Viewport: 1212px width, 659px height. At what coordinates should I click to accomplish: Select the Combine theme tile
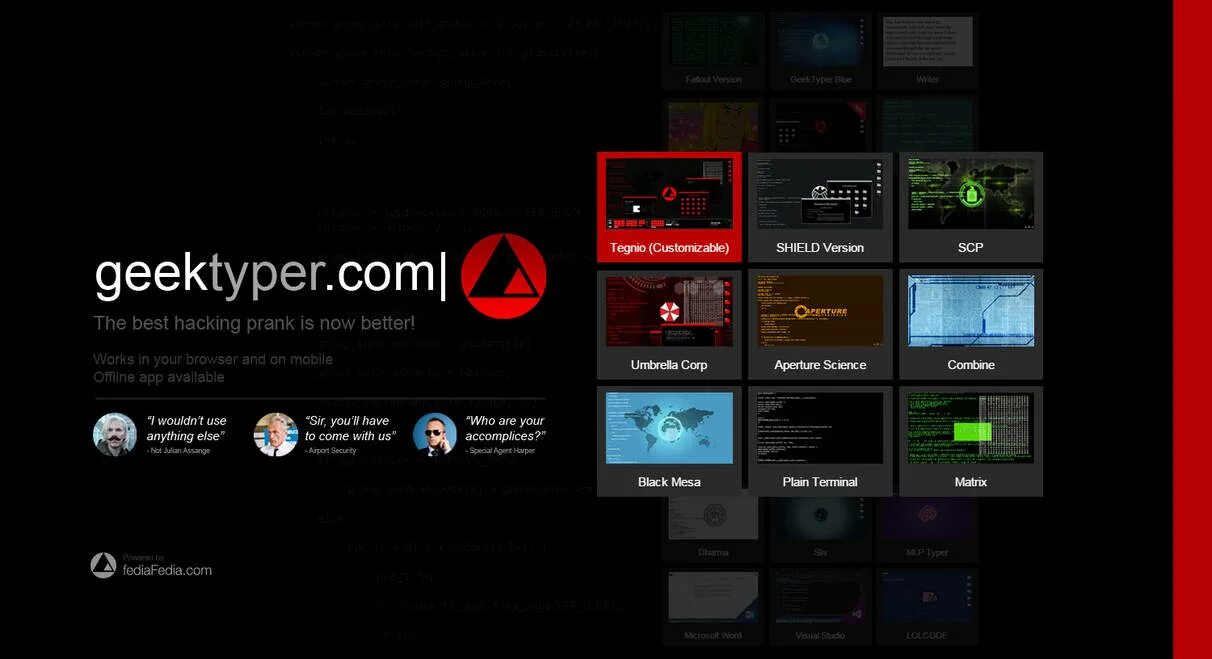tap(970, 324)
